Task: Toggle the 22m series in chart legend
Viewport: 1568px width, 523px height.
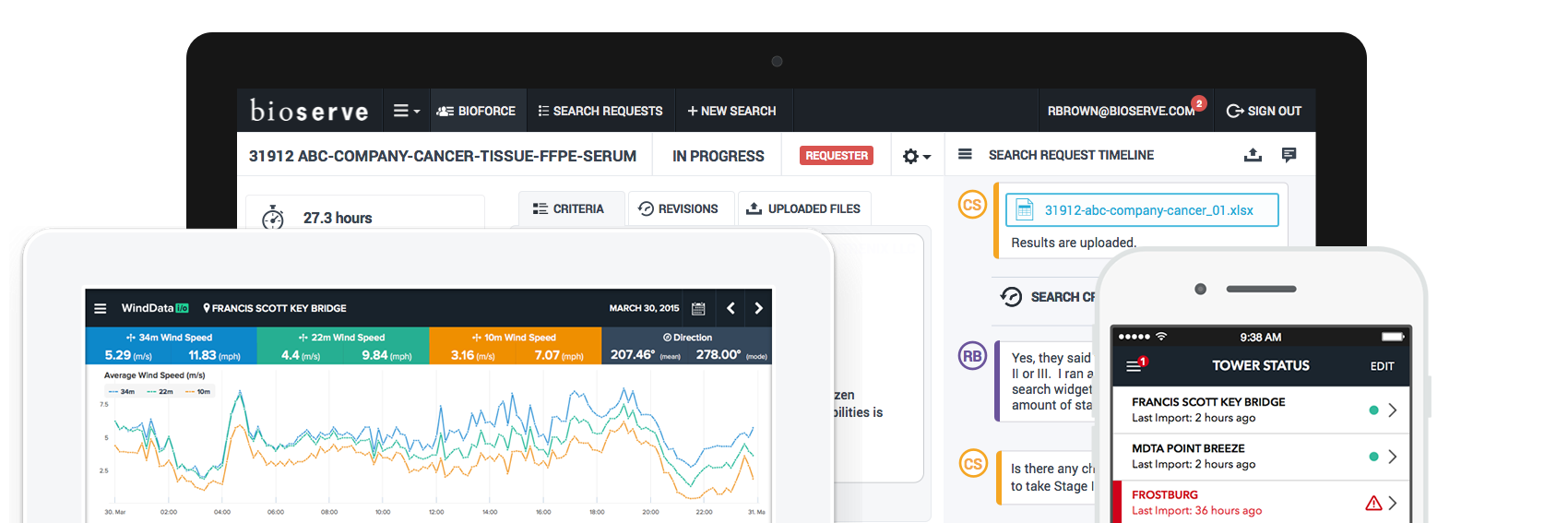Action: [160, 391]
